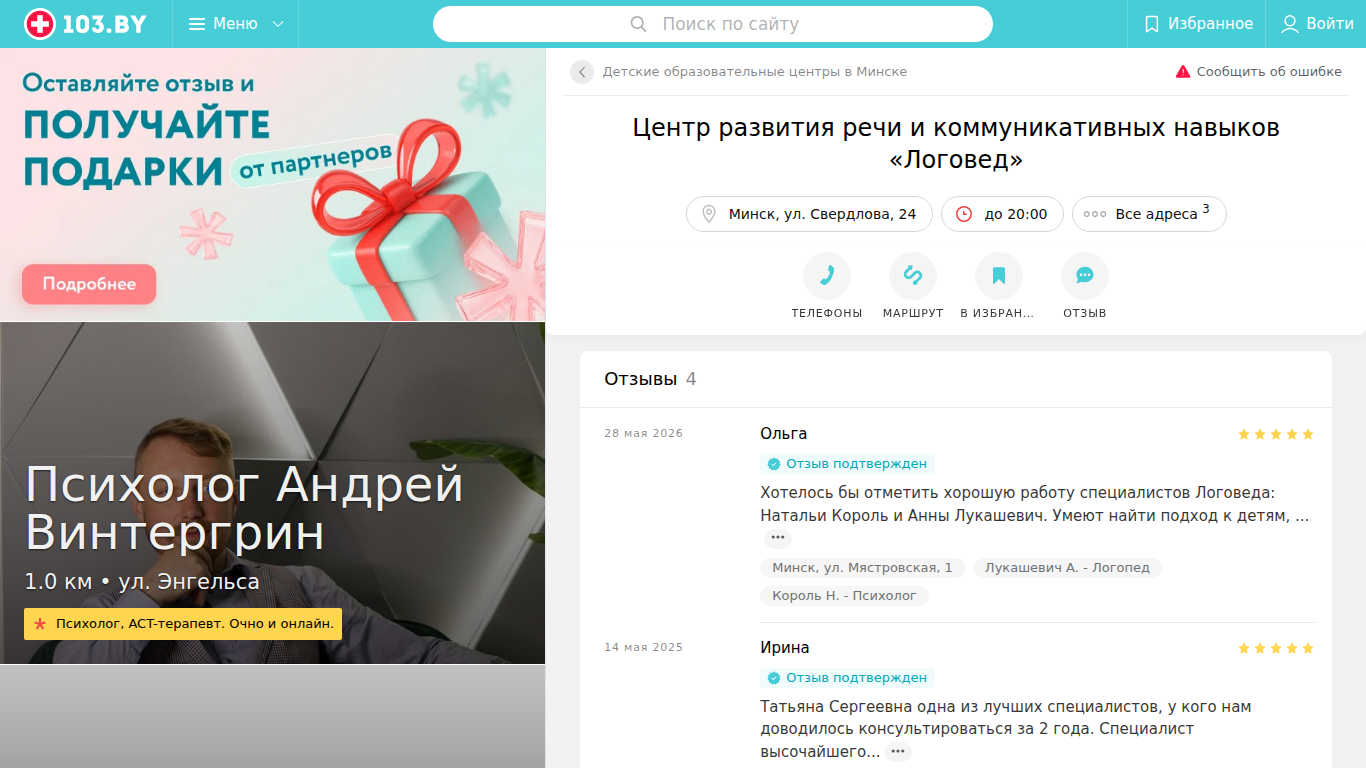Click the address chip Минск, ул. Свердлова, 24
This screenshot has width=1366, height=768.
tap(809, 214)
